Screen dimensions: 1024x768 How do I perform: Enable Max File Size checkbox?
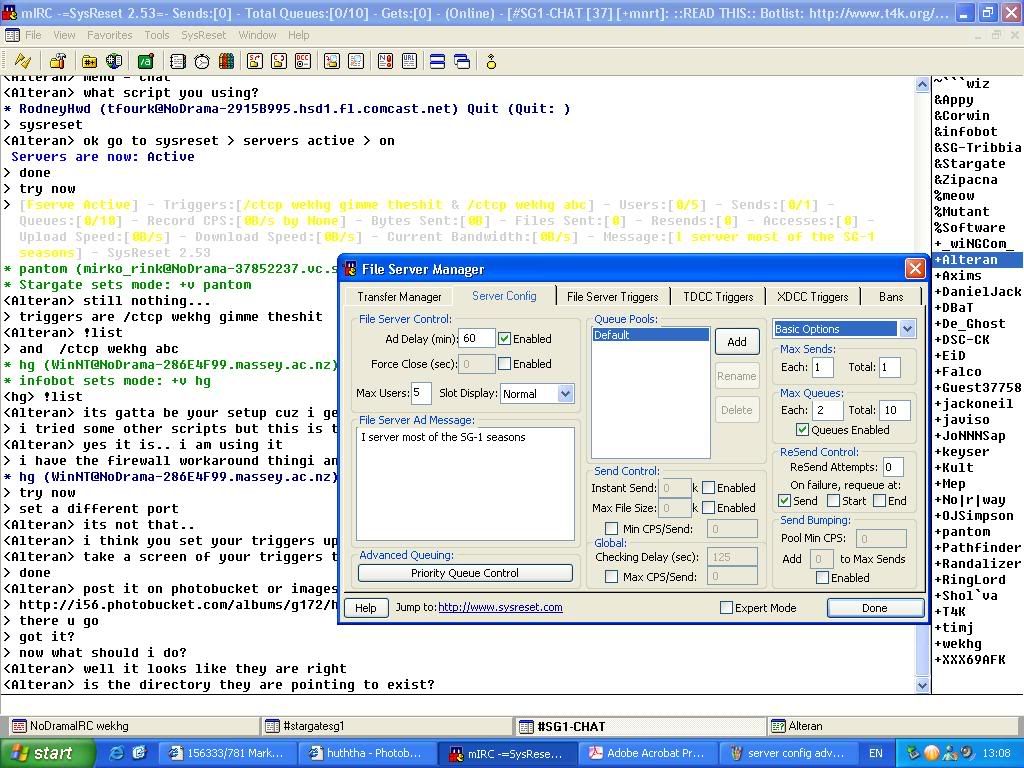point(708,507)
